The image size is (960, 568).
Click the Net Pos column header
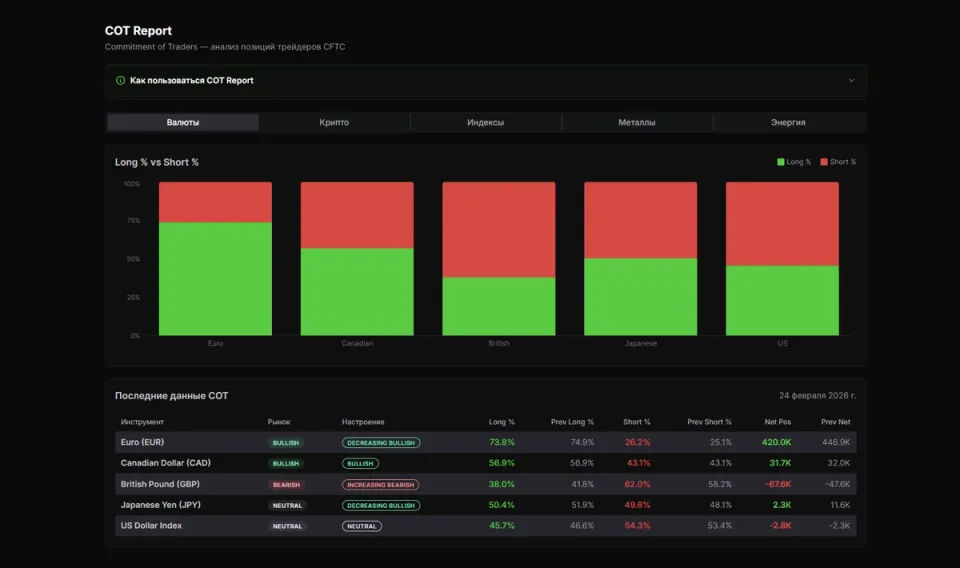[x=778, y=422]
